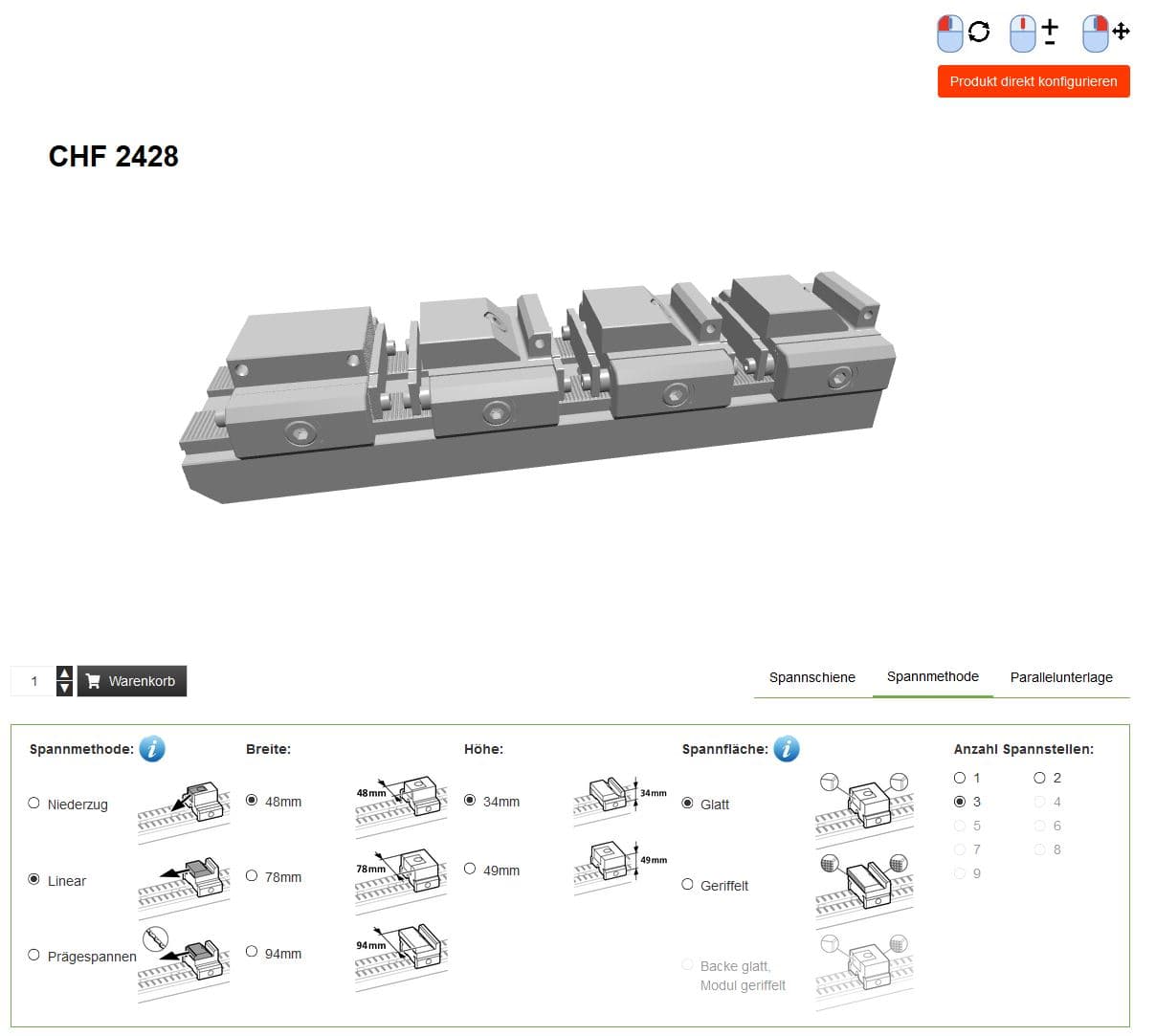The height and width of the screenshot is (1036, 1156).
Task: Select Niederzug clamping method
Action: 34,804
